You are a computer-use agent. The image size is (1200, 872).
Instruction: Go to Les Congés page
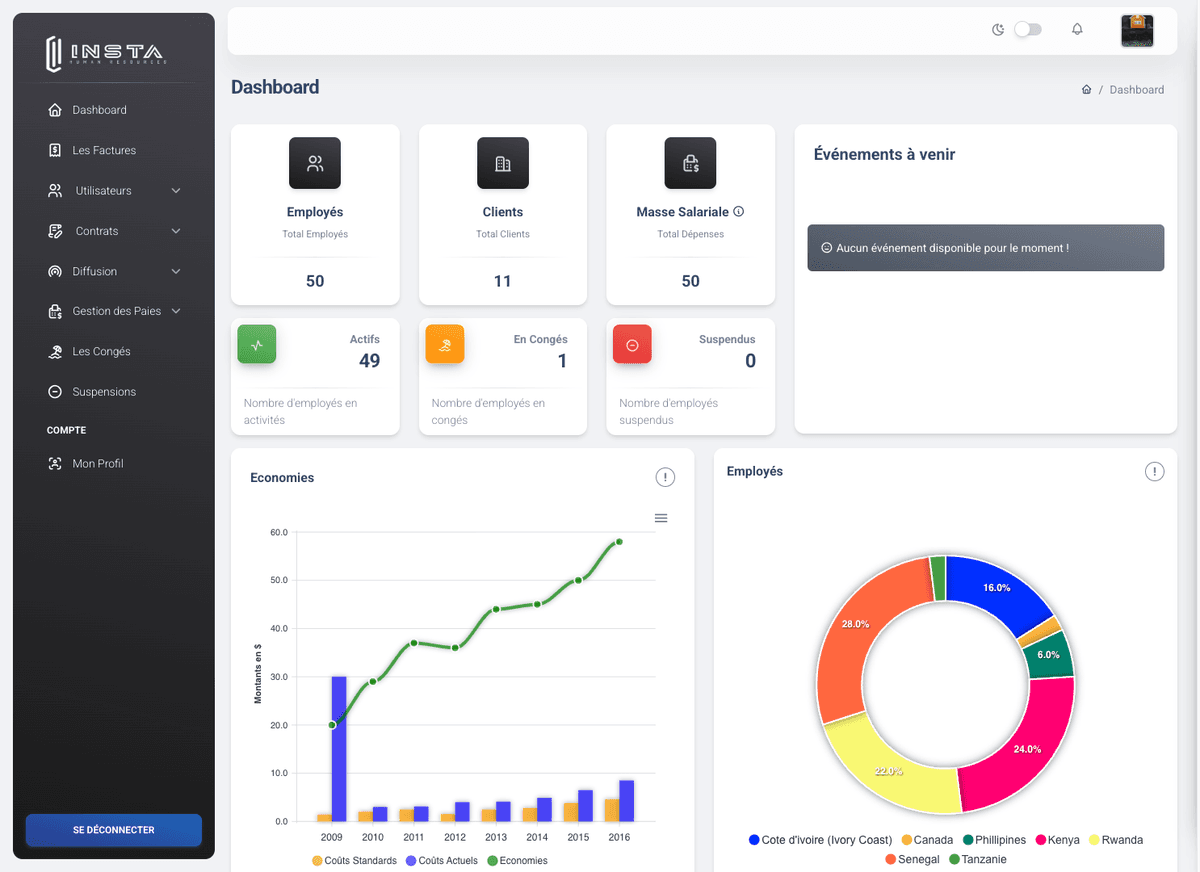tap(101, 352)
